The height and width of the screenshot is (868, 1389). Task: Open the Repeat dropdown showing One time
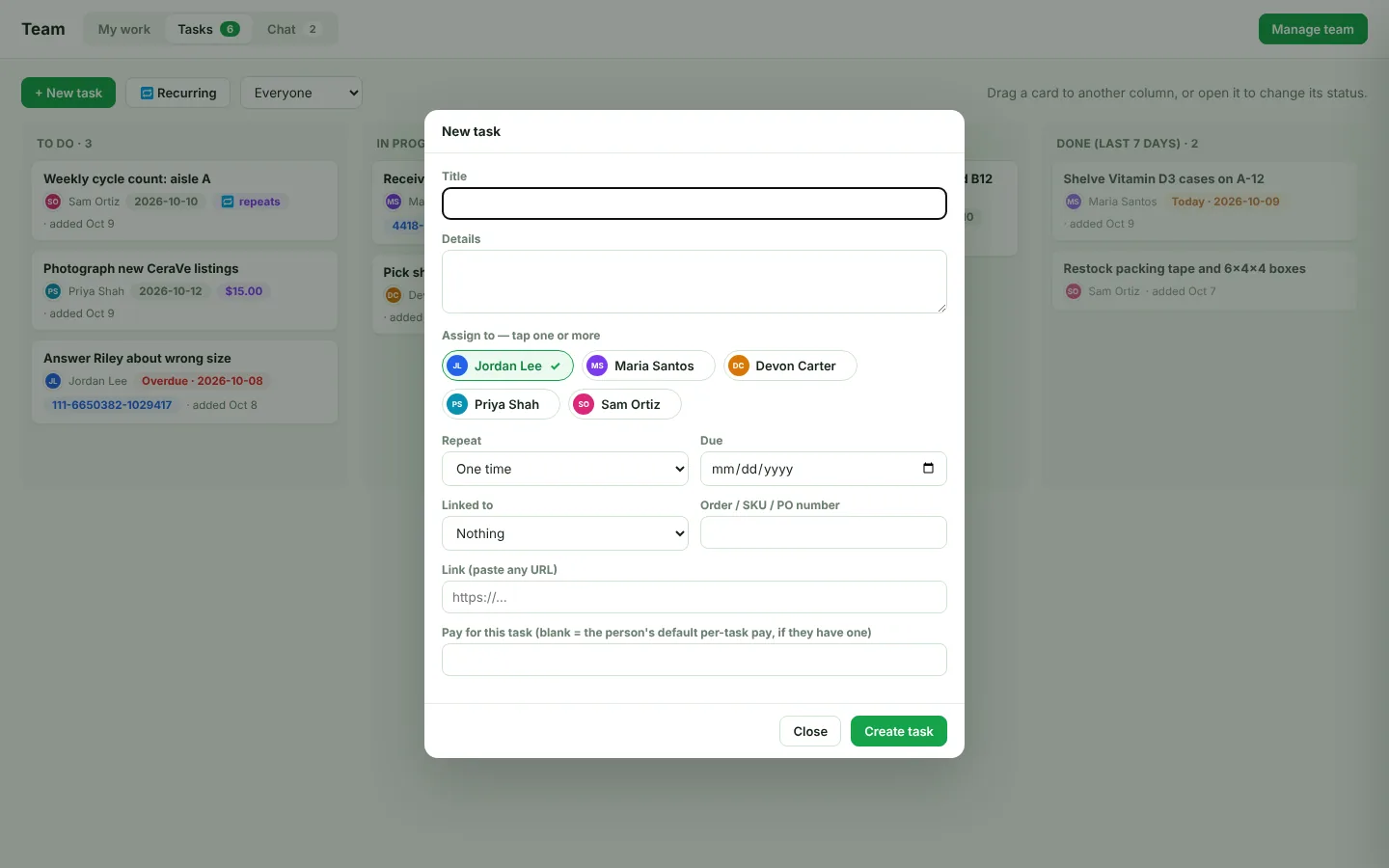click(x=565, y=469)
